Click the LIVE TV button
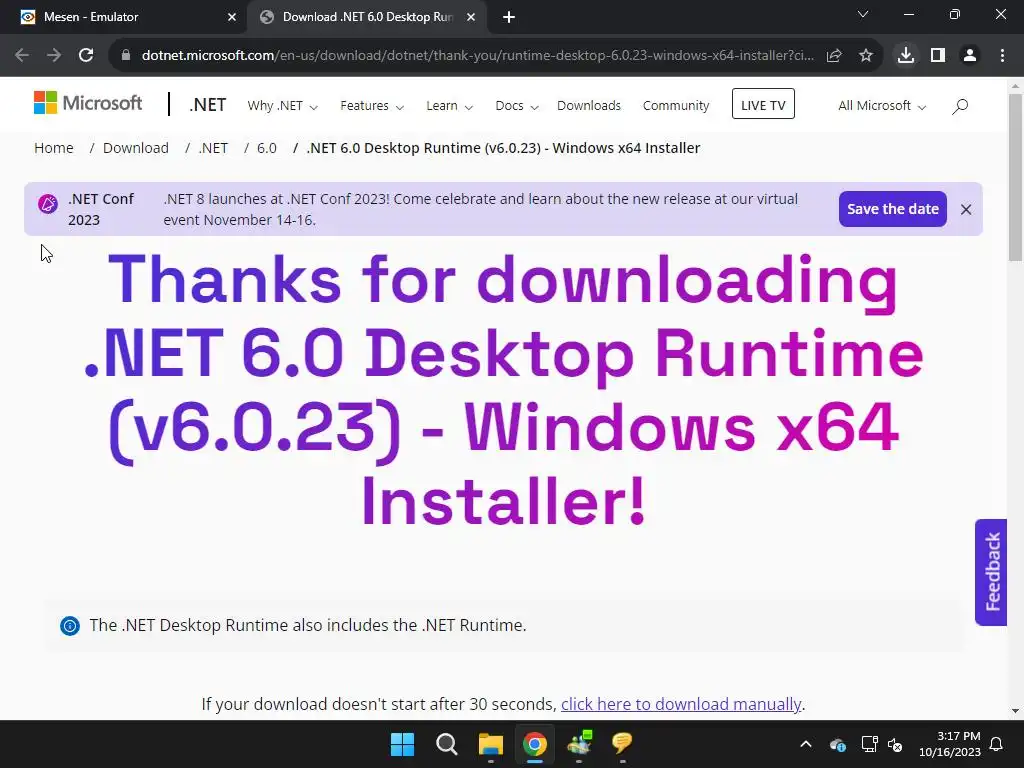This screenshot has height=768, width=1024. (x=763, y=104)
